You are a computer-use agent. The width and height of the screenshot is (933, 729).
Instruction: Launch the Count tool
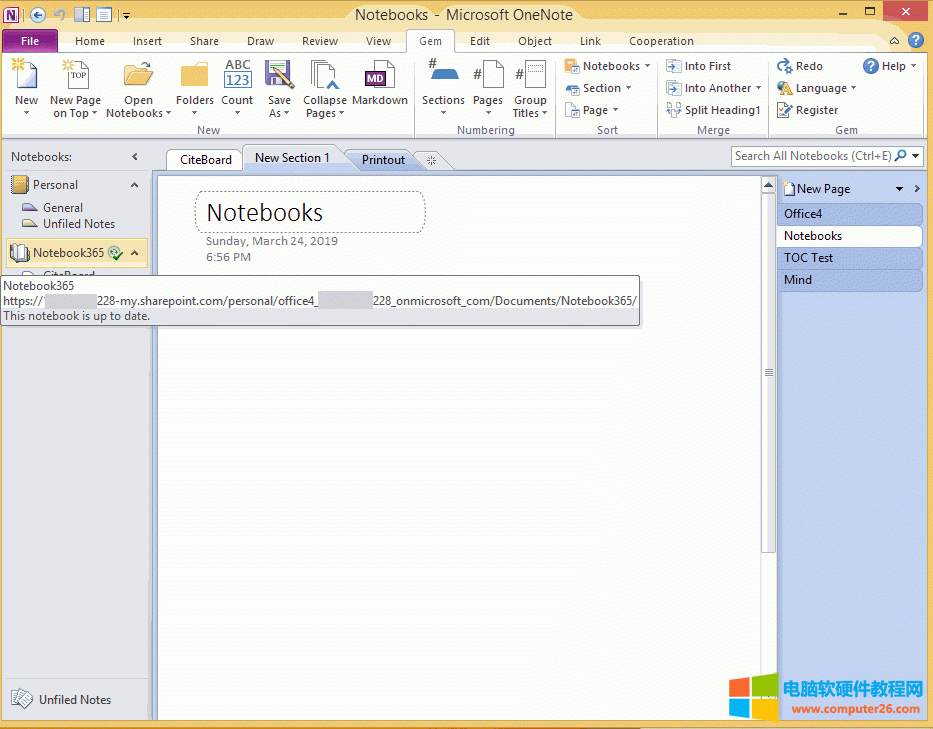237,88
